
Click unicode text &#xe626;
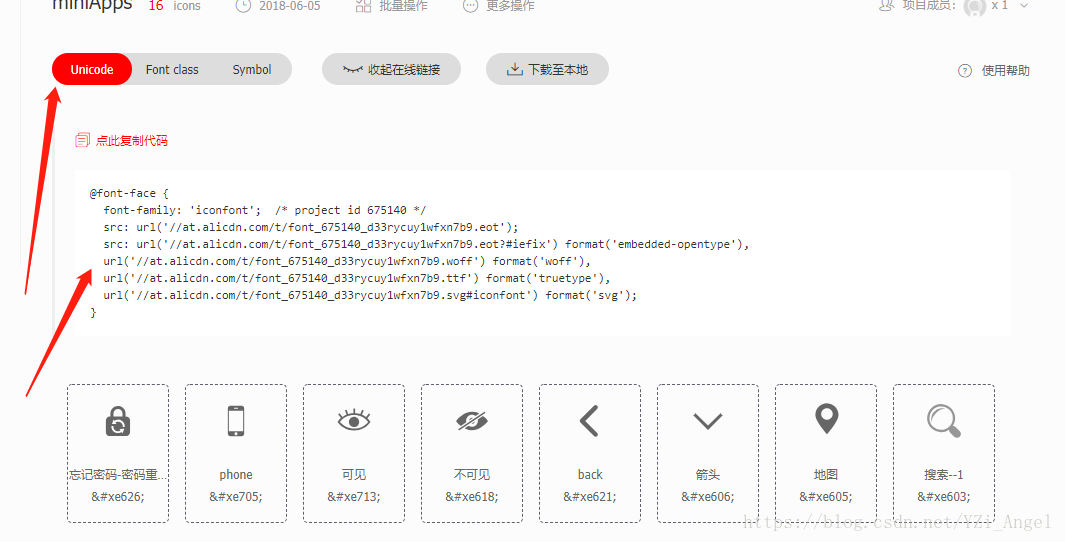[x=118, y=496]
